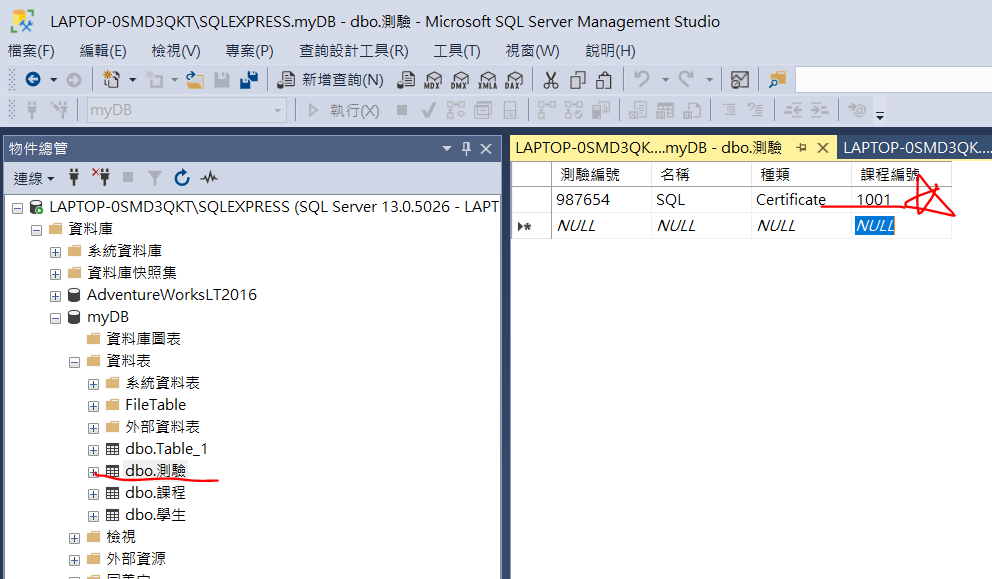Screen dimensions: 992x579
Task: Expand the 資料庫快照集 folder
Action: coord(56,274)
